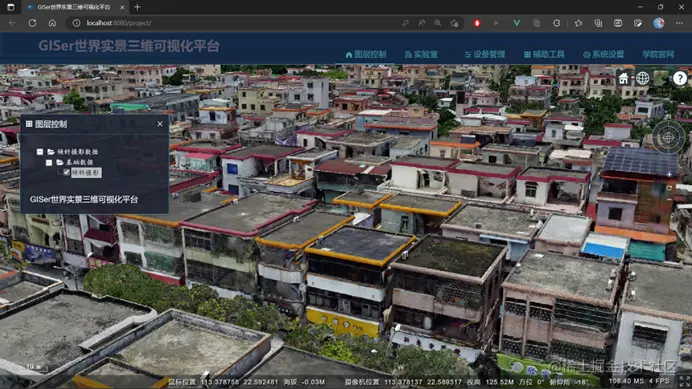The width and height of the screenshot is (692, 389).
Task: Click the 10 m scale bar
Action: point(34,367)
